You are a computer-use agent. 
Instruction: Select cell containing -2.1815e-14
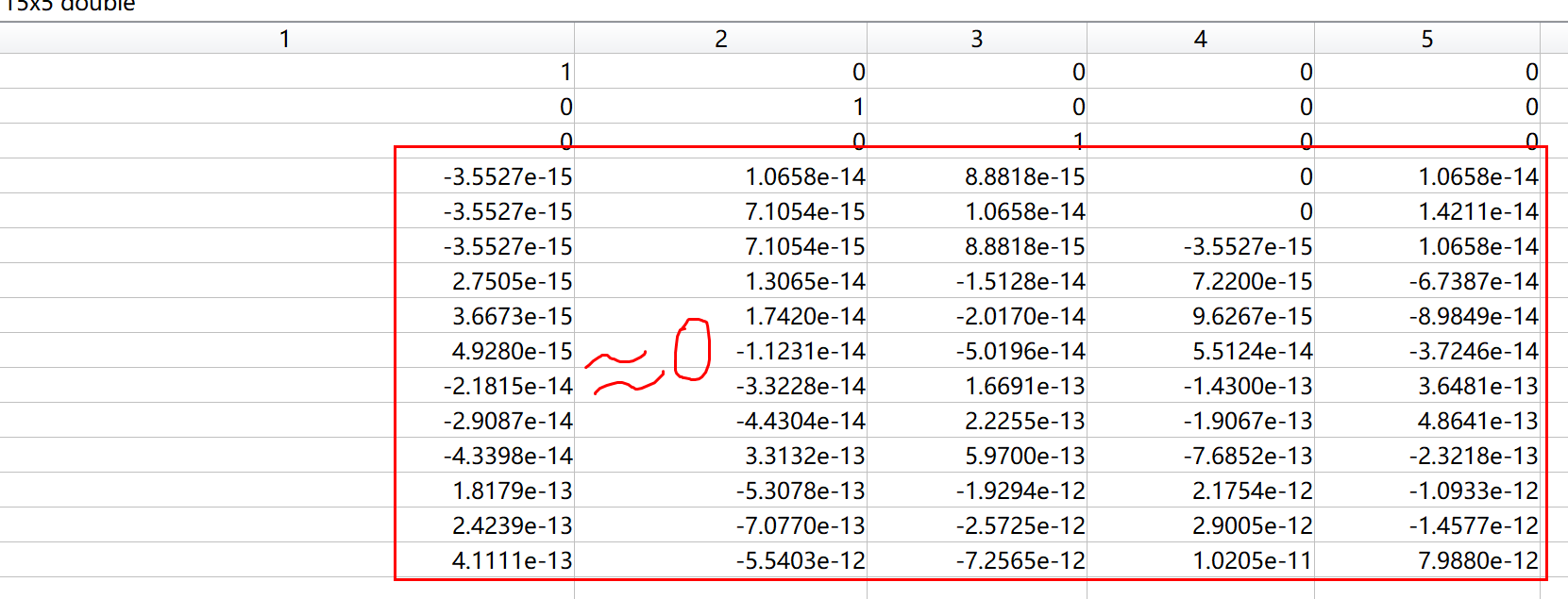pos(287,386)
